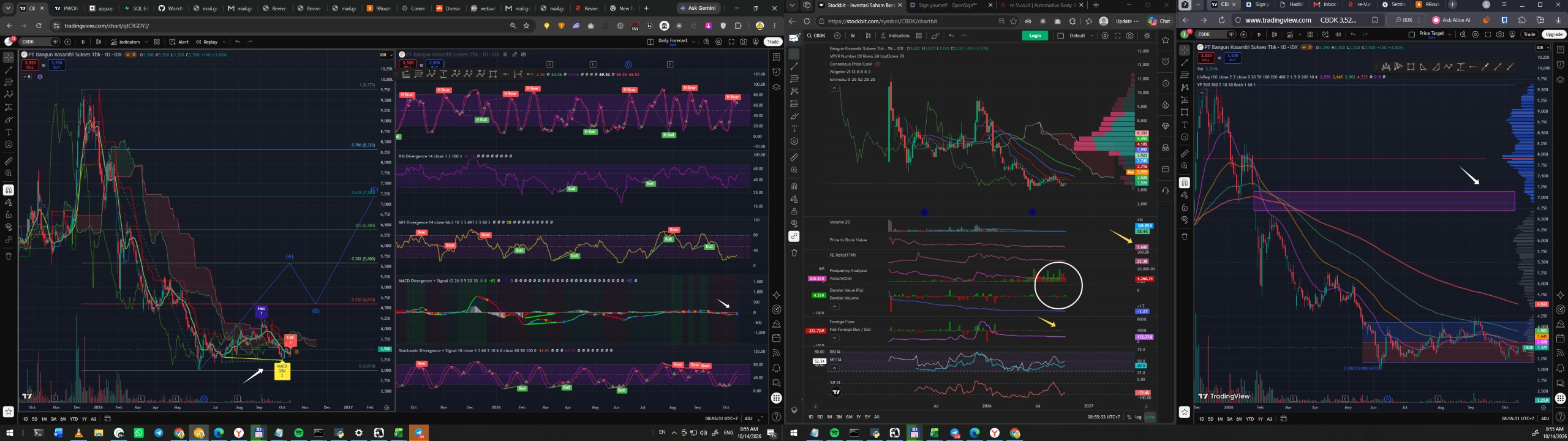This screenshot has width=1568, height=441.
Task: Open indicator templates grid in left TradingView
Action: tap(157, 42)
